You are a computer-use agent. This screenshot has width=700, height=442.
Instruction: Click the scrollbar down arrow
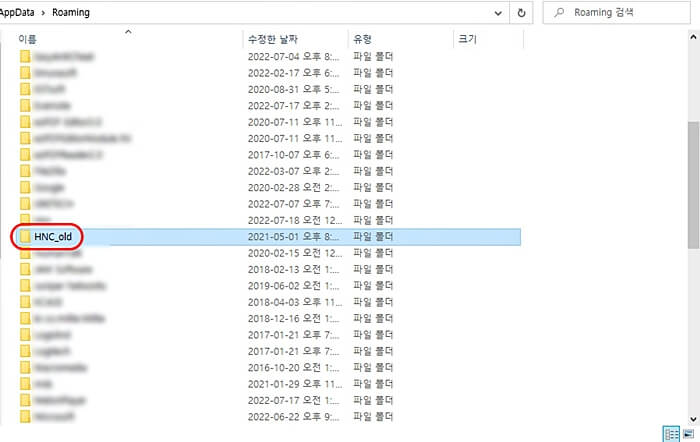(x=694, y=419)
